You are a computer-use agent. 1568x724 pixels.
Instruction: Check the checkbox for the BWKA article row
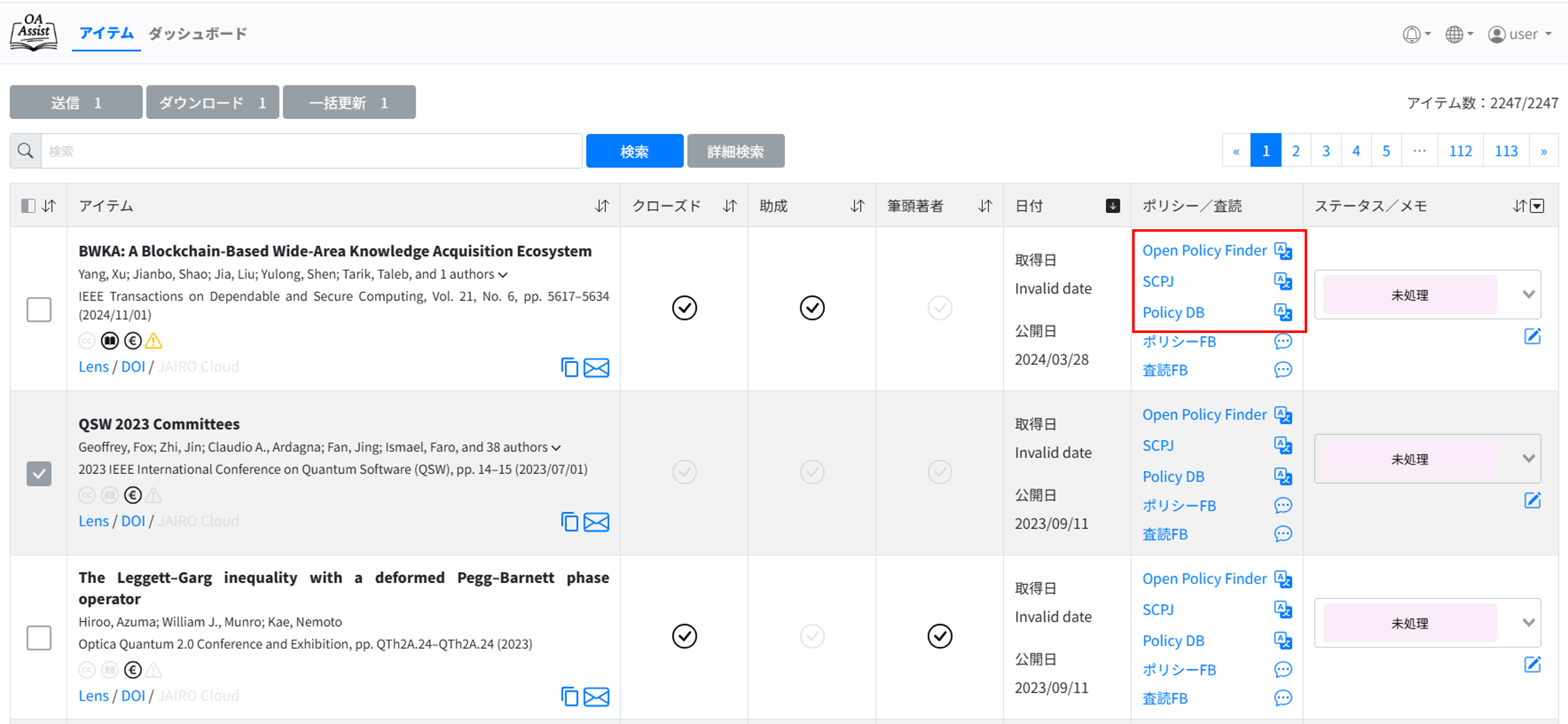coord(39,309)
